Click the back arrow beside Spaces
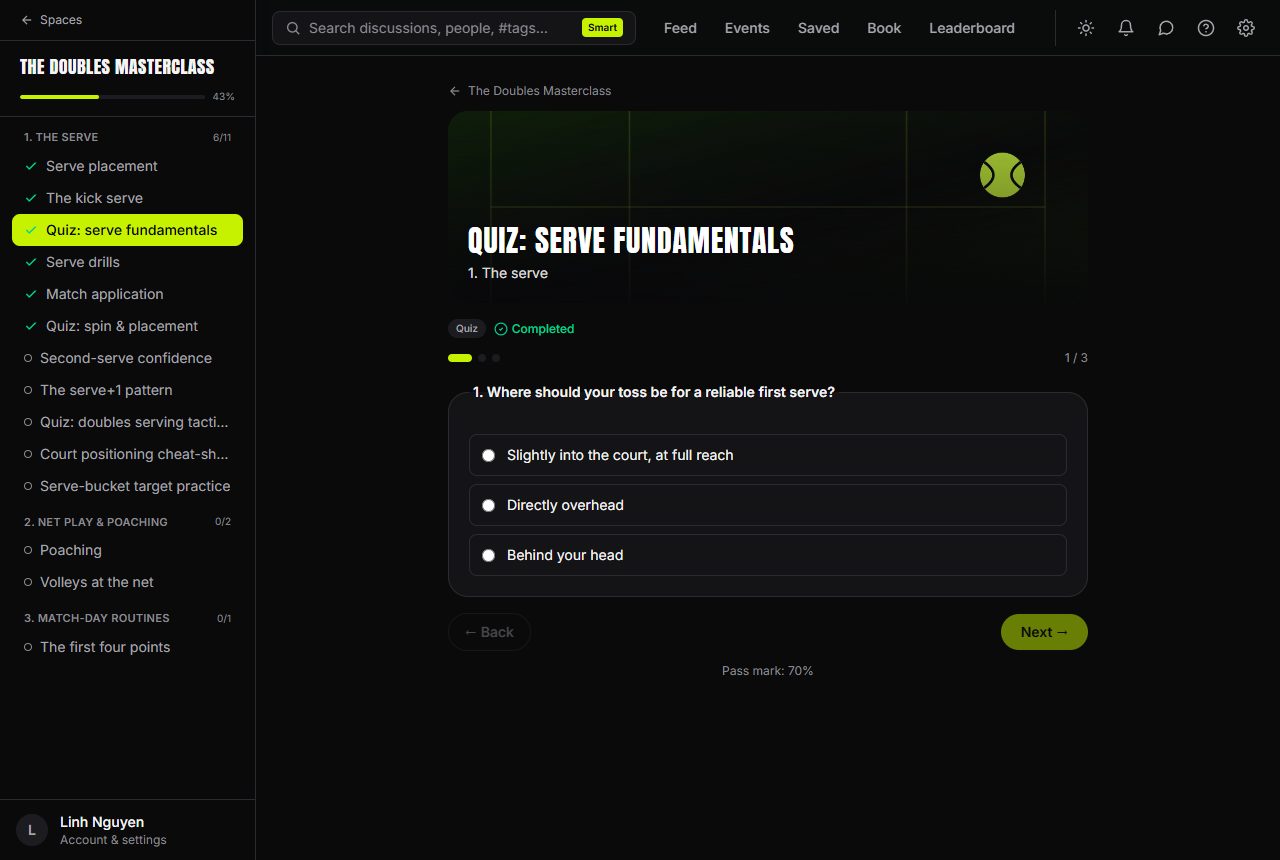Image resolution: width=1280 pixels, height=860 pixels. pyautogui.click(x=26, y=20)
